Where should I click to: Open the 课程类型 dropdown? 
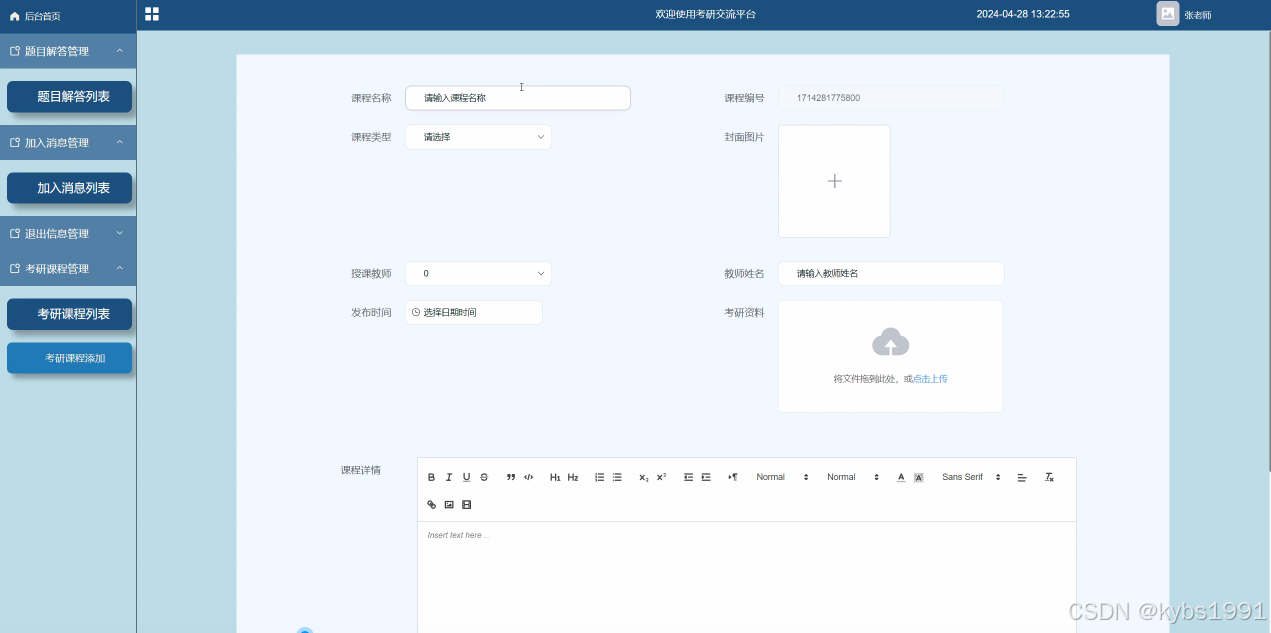pyautogui.click(x=478, y=137)
